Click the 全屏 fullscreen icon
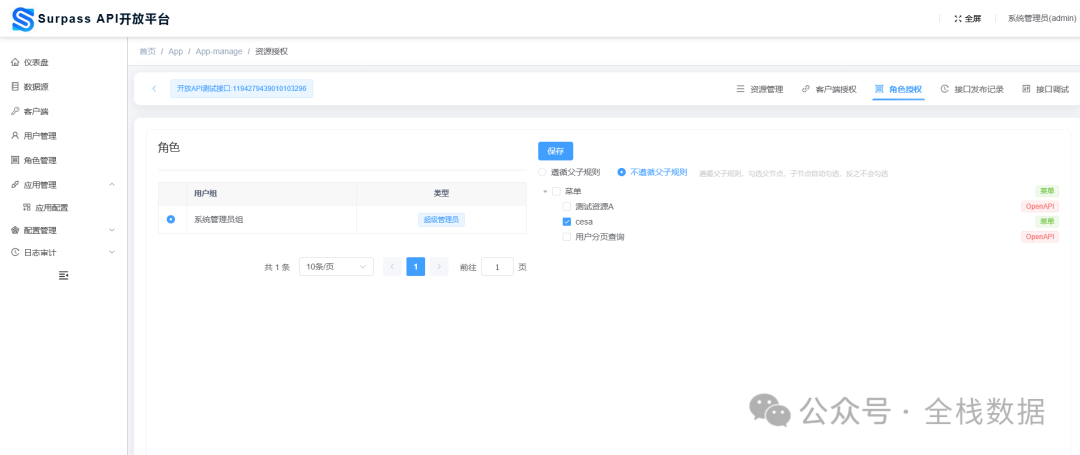1080x455 pixels. 958,18
